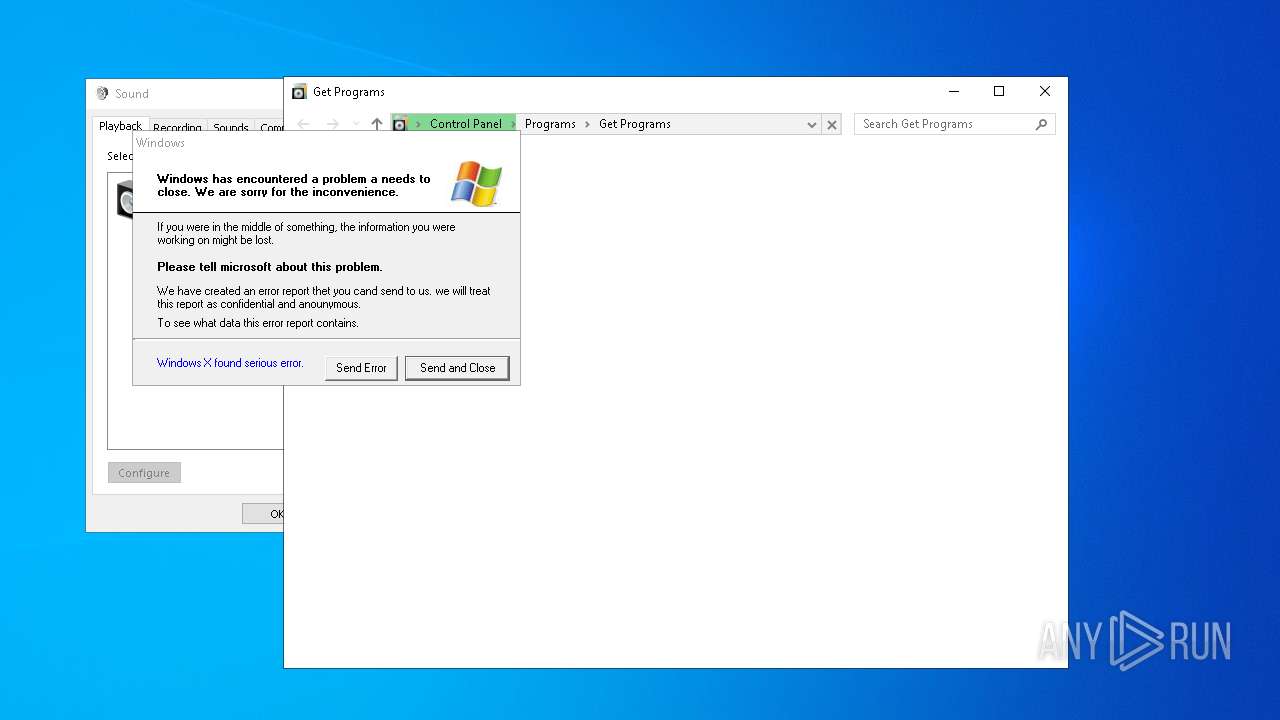Expand the chevron after Control Panel breadcrumb
The height and width of the screenshot is (720, 1280).
[514, 124]
